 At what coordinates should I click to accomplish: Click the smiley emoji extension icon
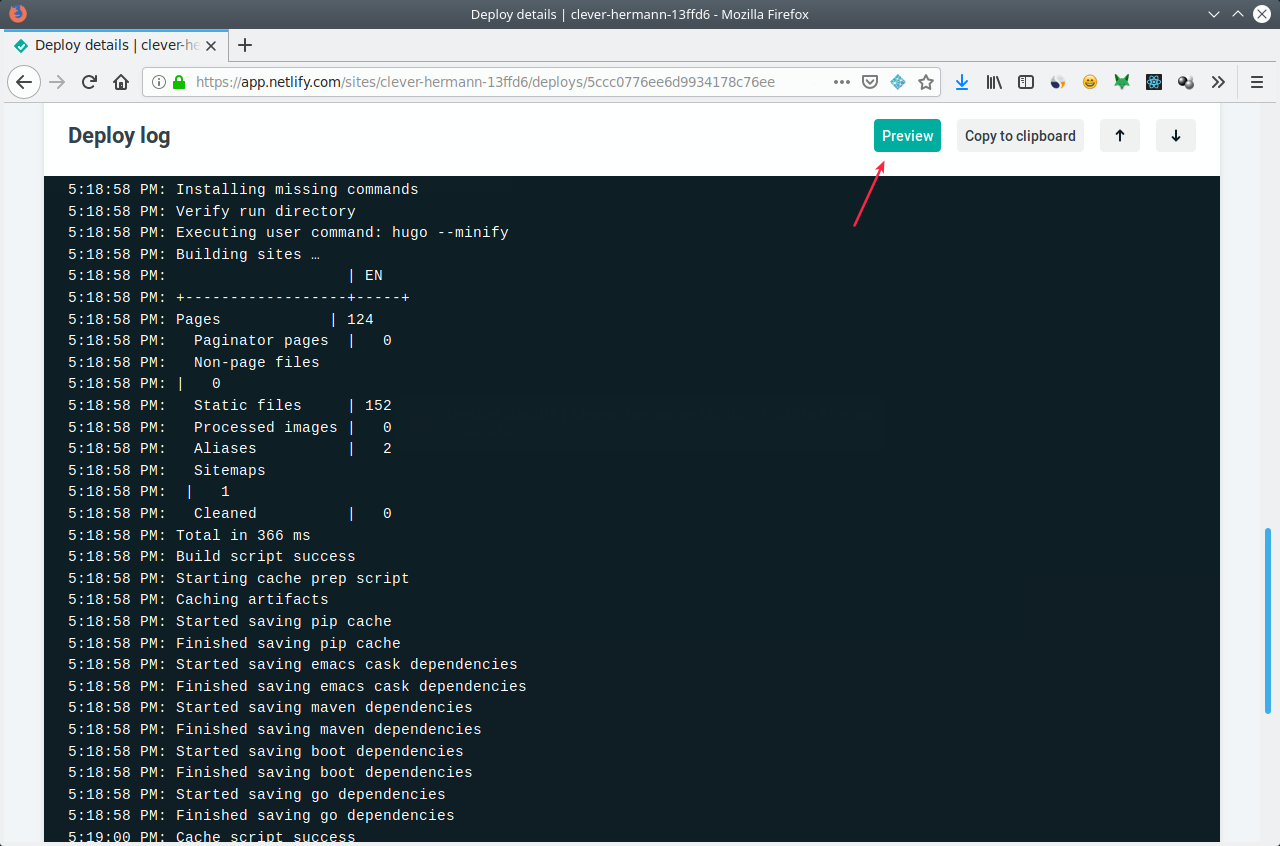1090,82
